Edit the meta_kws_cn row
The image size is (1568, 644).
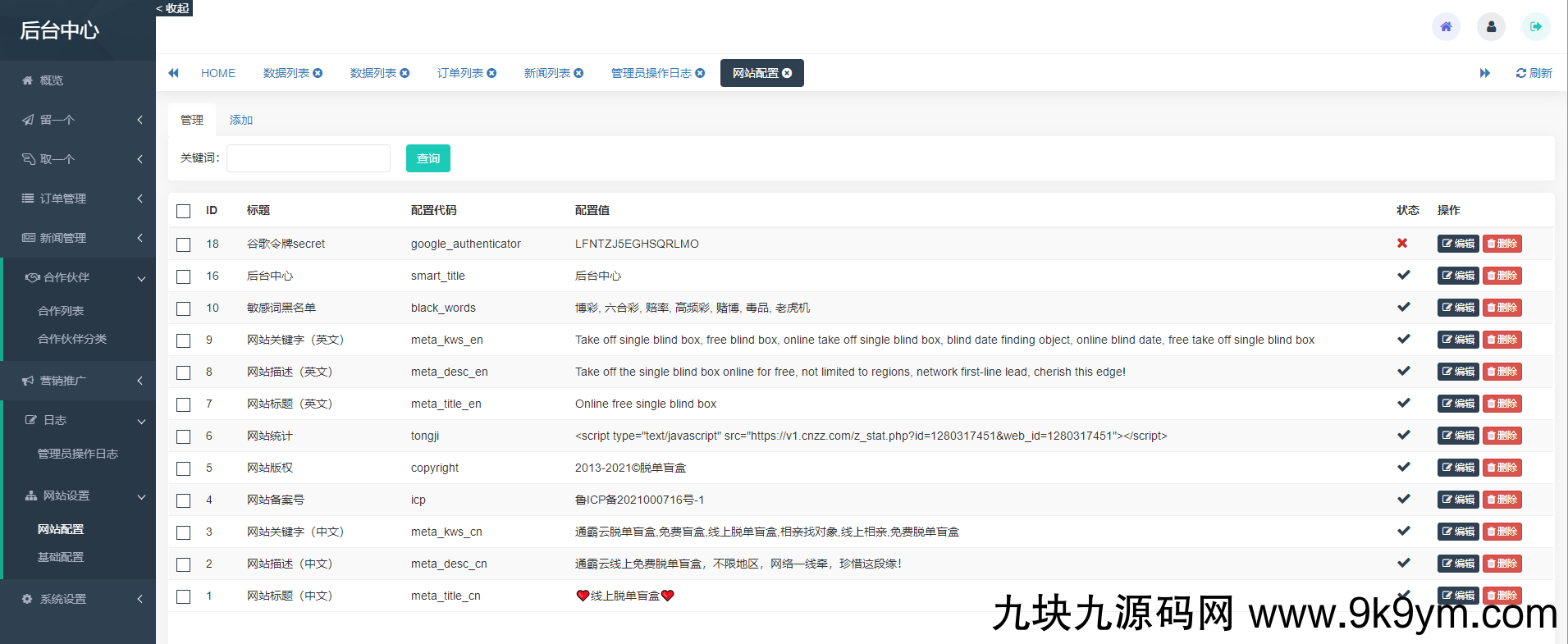click(1458, 532)
